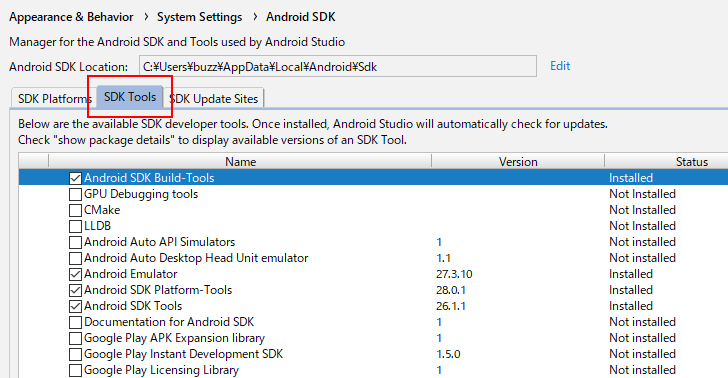Screen dimensions: 728x378
Task: Select the SDK Tools tab
Action: (130, 97)
